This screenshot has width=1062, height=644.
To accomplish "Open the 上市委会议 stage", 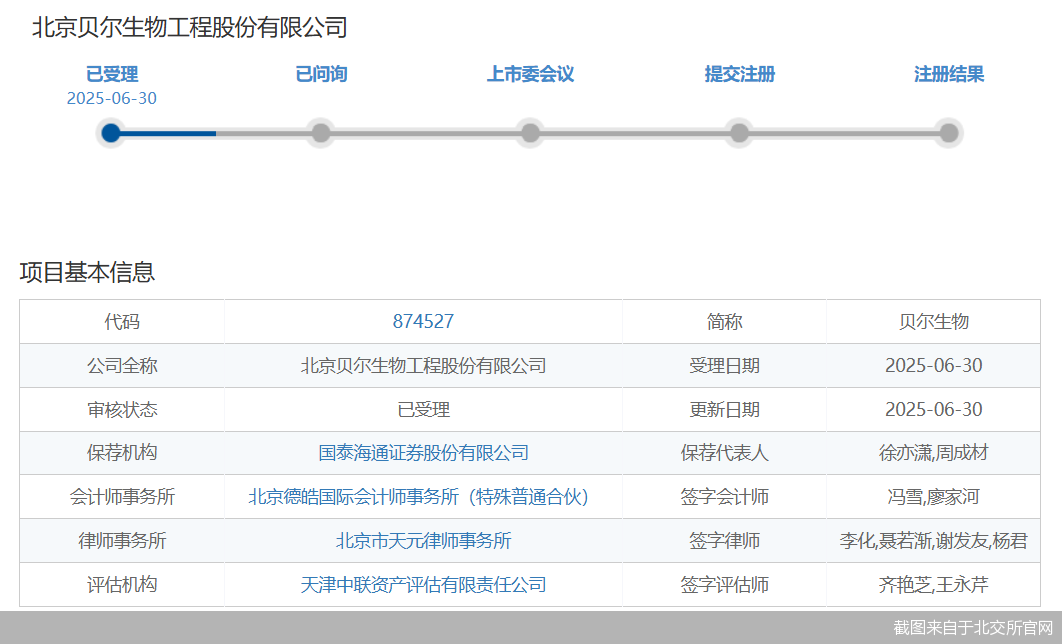I will point(530,74).
